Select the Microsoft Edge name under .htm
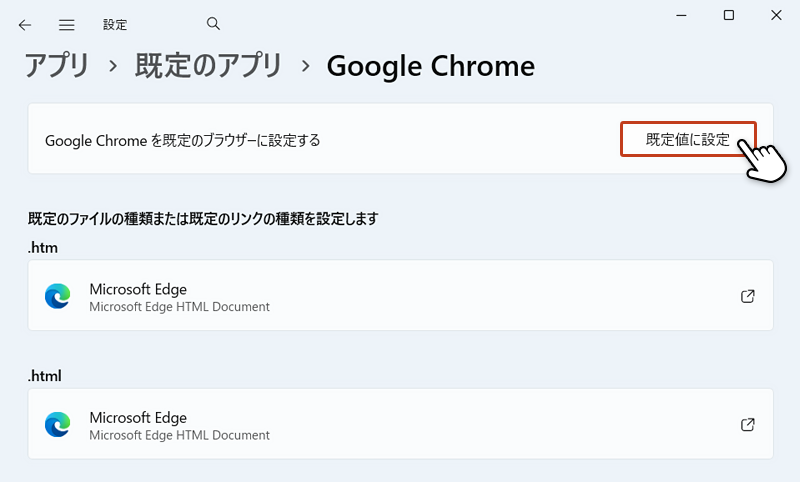 coord(138,289)
